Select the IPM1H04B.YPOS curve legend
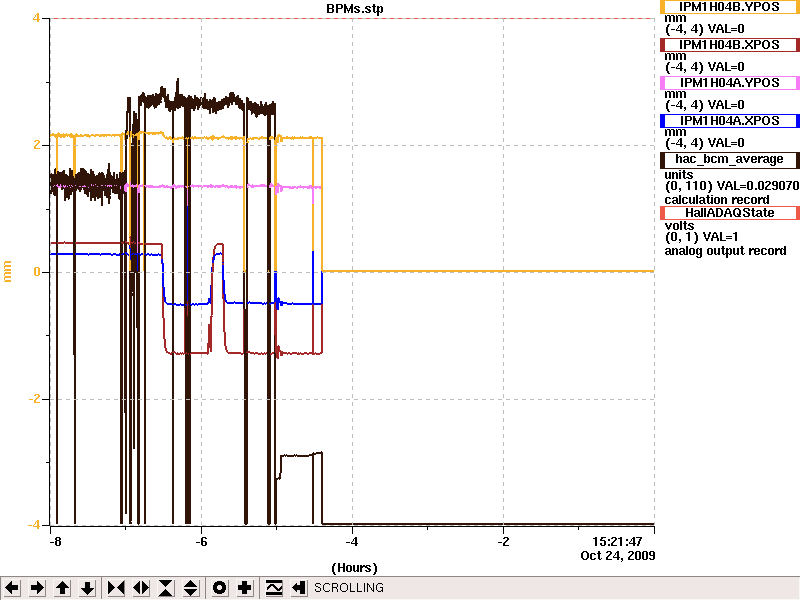Screen dimensions: 800x600 (730, 7)
